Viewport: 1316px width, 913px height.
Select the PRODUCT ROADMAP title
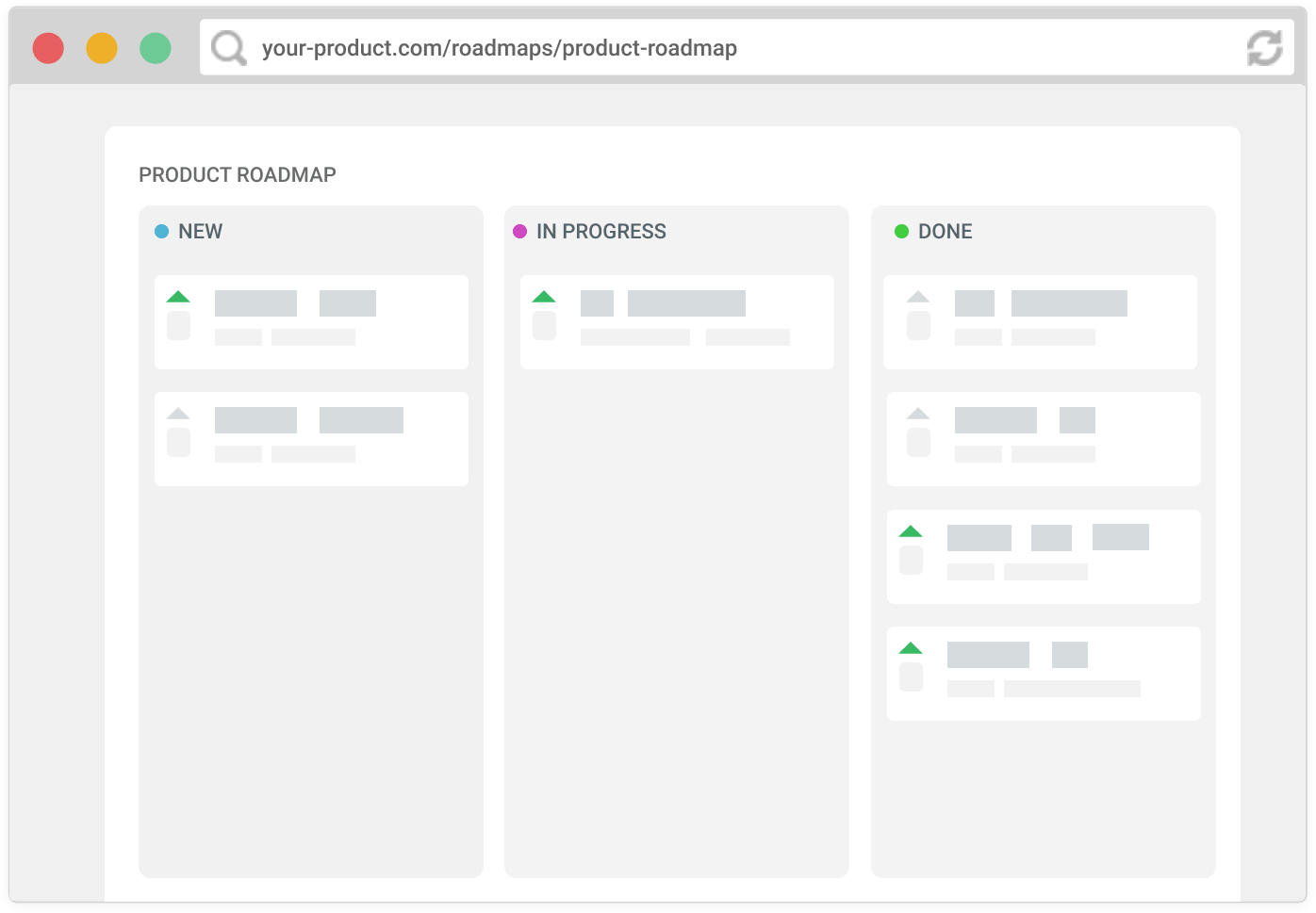(238, 175)
